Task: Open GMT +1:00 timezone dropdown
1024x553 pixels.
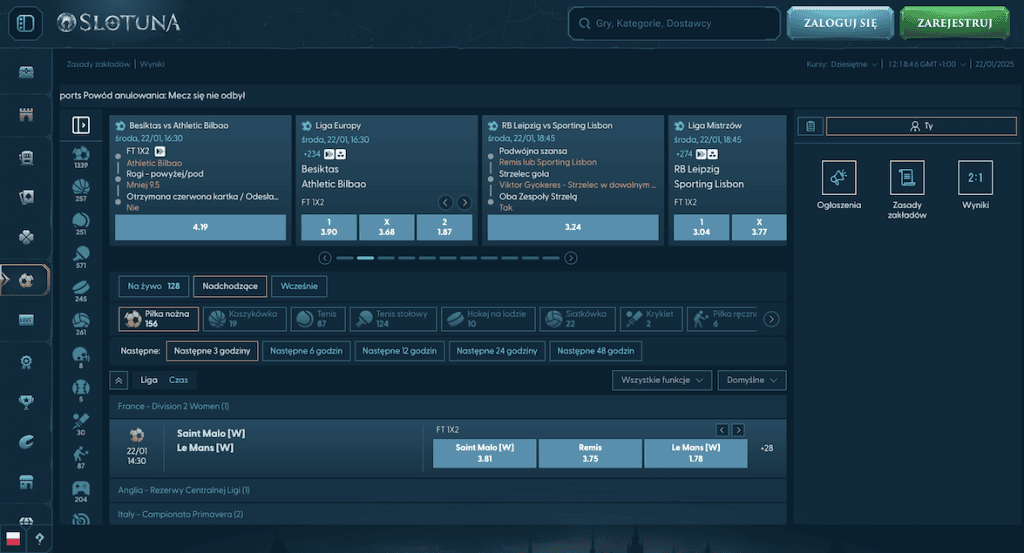Action: pos(927,64)
